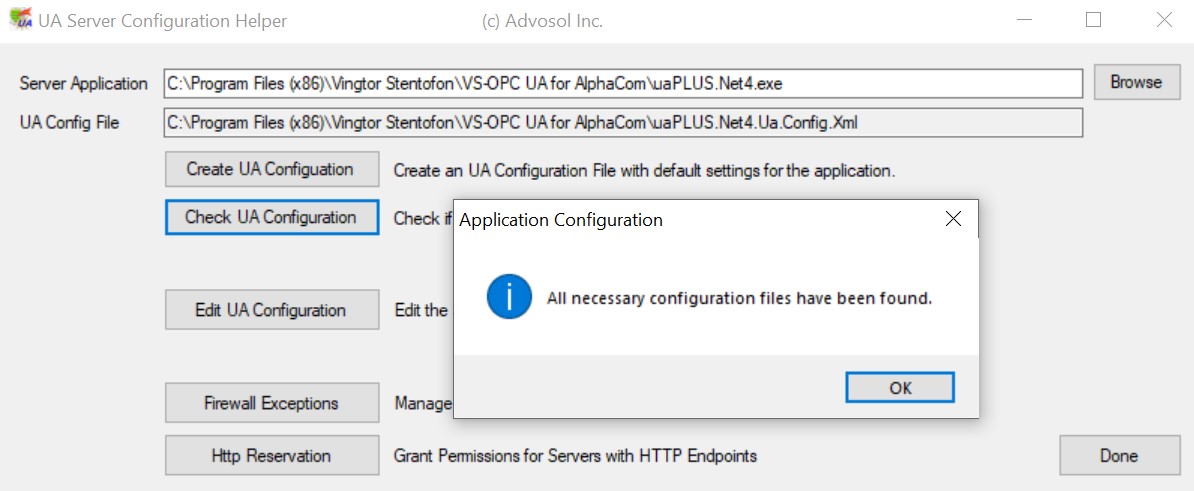Image resolution: width=1194 pixels, height=491 pixels.
Task: Click the 'All necessary configuration files' message text
Action: [739, 298]
